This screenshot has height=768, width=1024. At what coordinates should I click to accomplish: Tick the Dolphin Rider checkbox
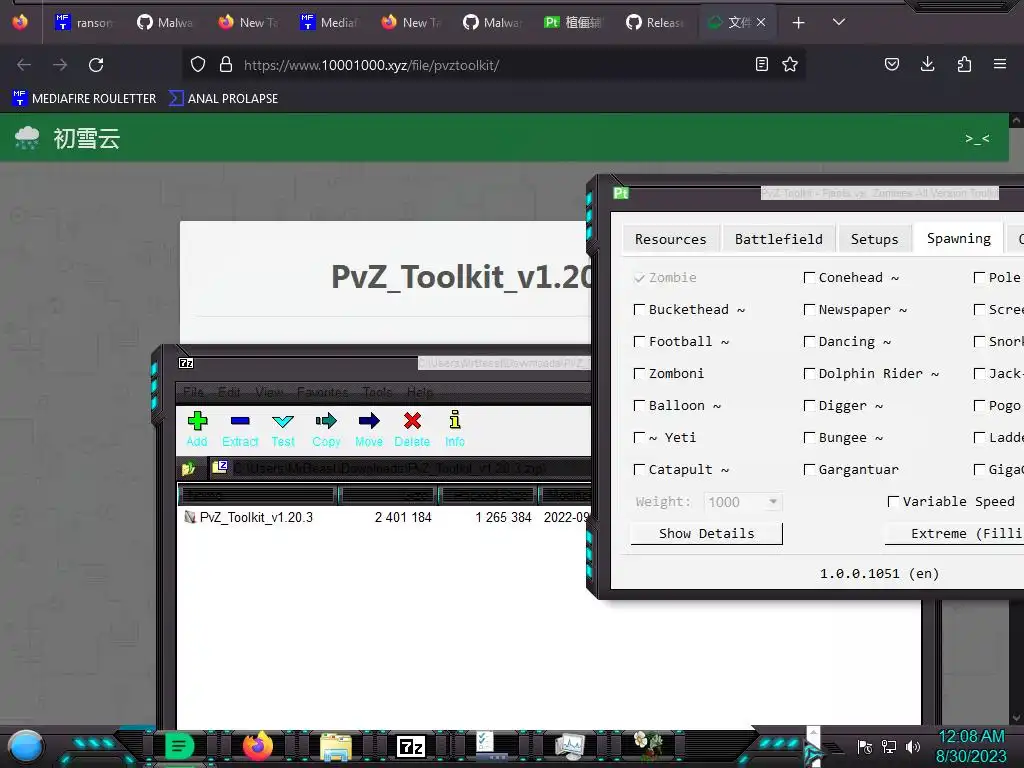pyautogui.click(x=809, y=374)
